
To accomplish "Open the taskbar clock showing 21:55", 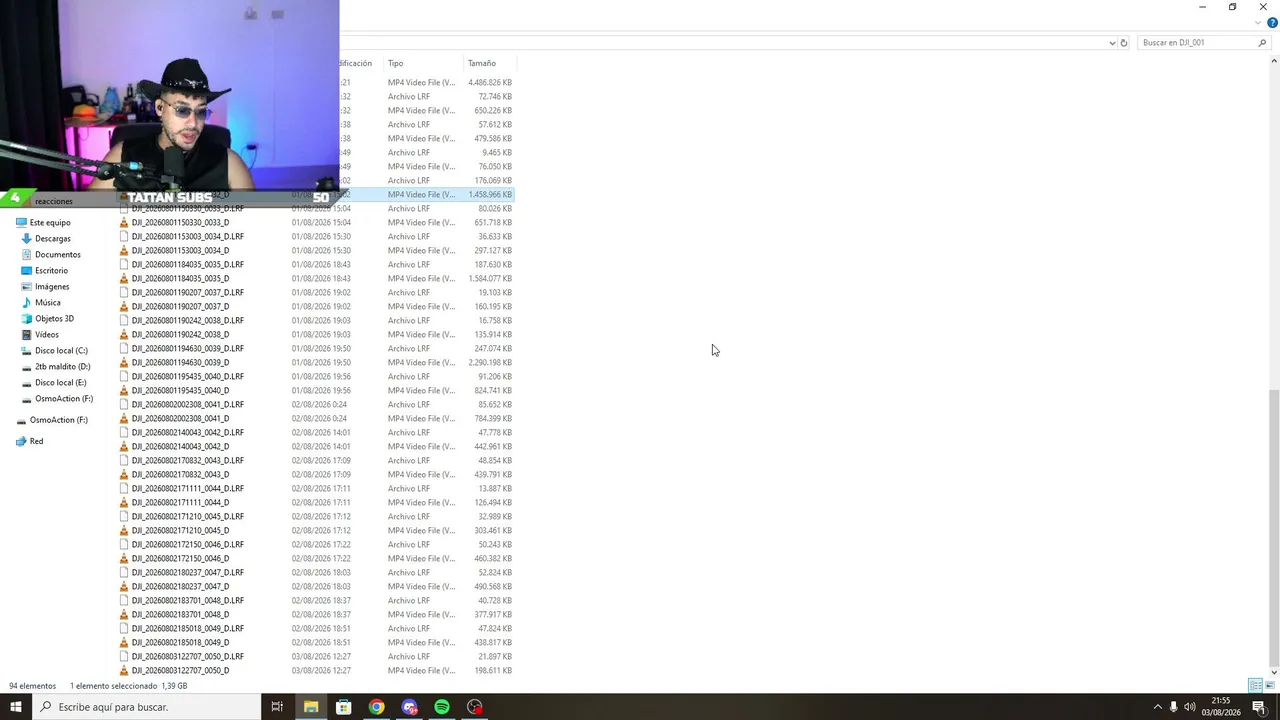I will tap(1221, 707).
